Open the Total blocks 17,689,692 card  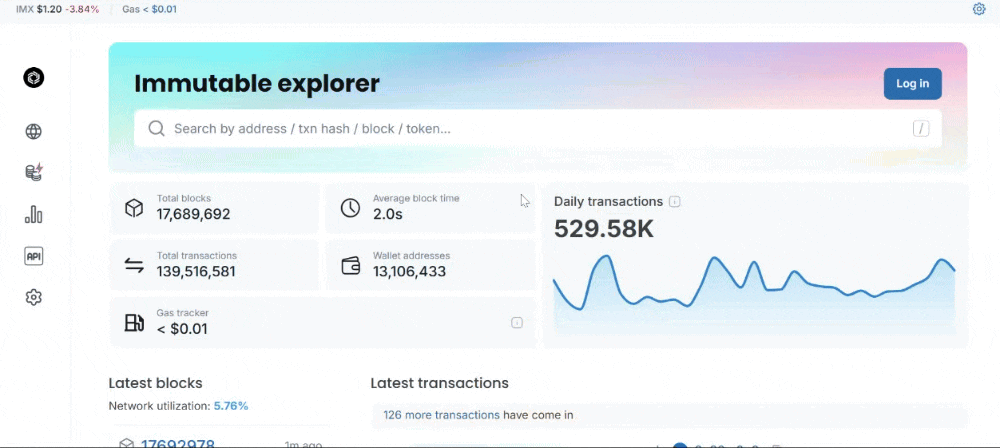coord(214,208)
